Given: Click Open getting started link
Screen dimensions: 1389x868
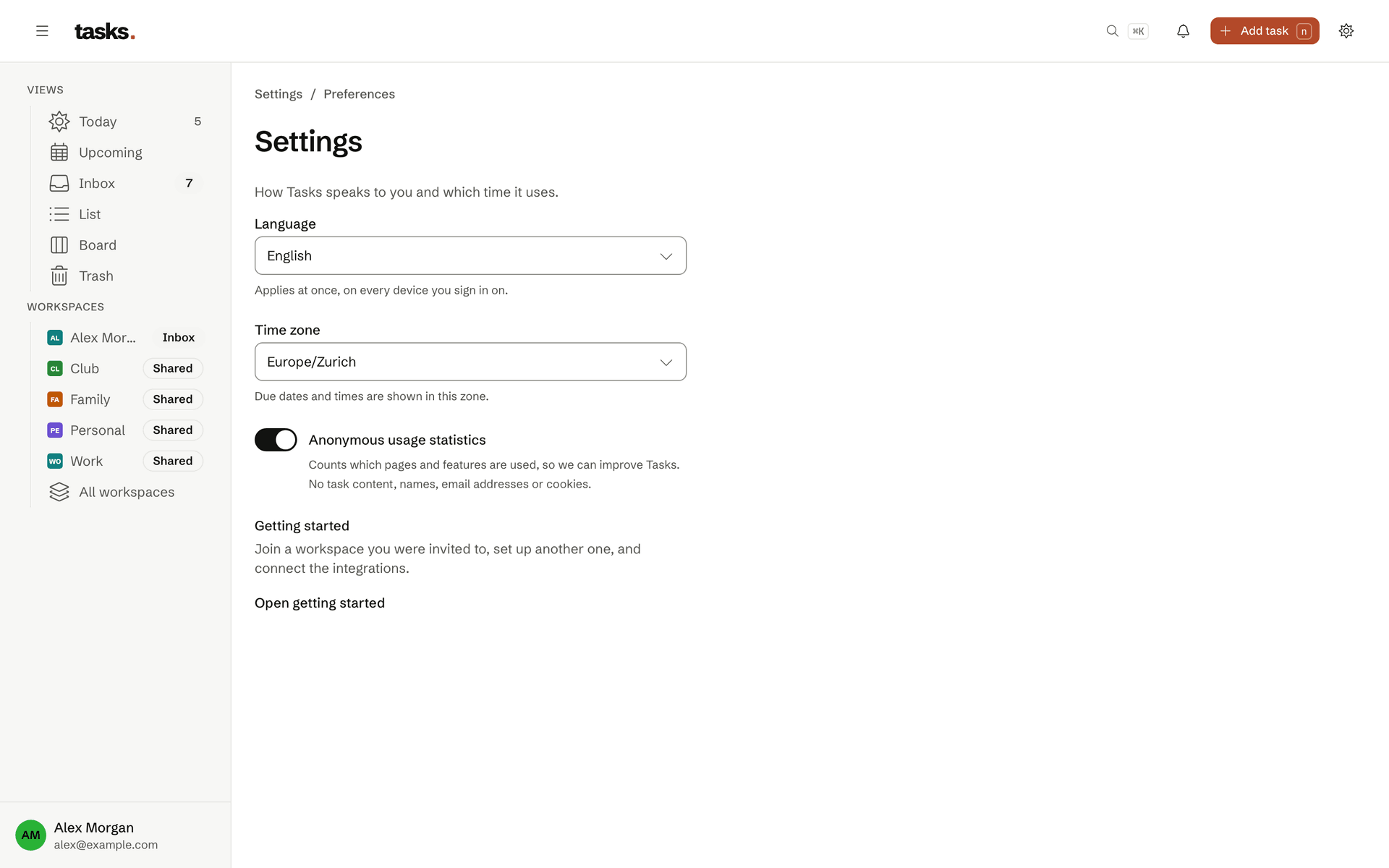Looking at the screenshot, I should tap(320, 603).
